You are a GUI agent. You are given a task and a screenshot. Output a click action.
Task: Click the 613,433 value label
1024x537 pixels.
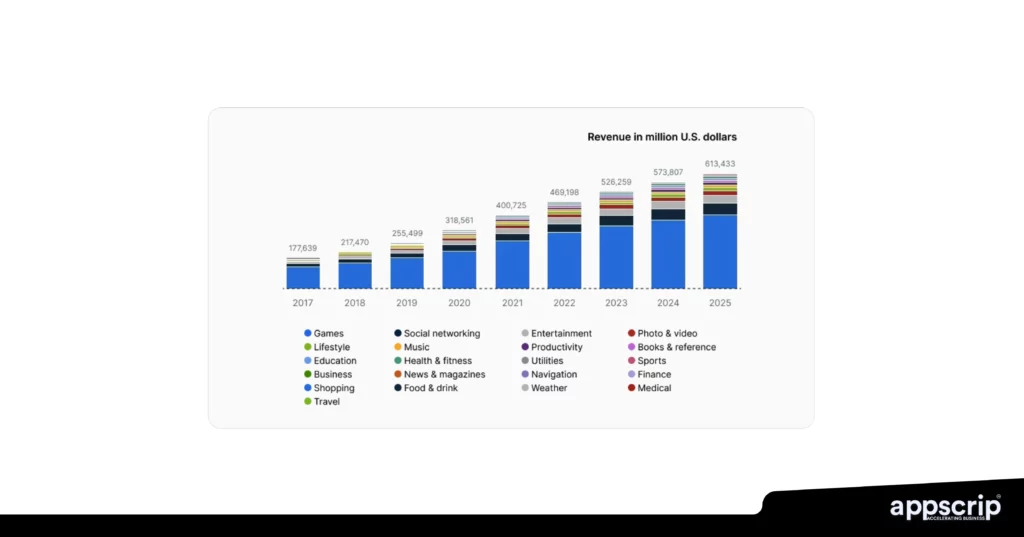pyautogui.click(x=720, y=164)
